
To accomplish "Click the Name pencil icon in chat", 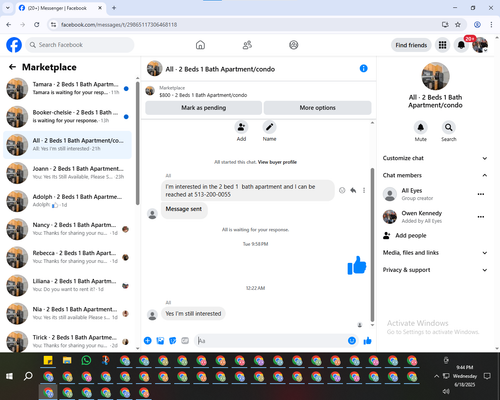I will (269, 127).
